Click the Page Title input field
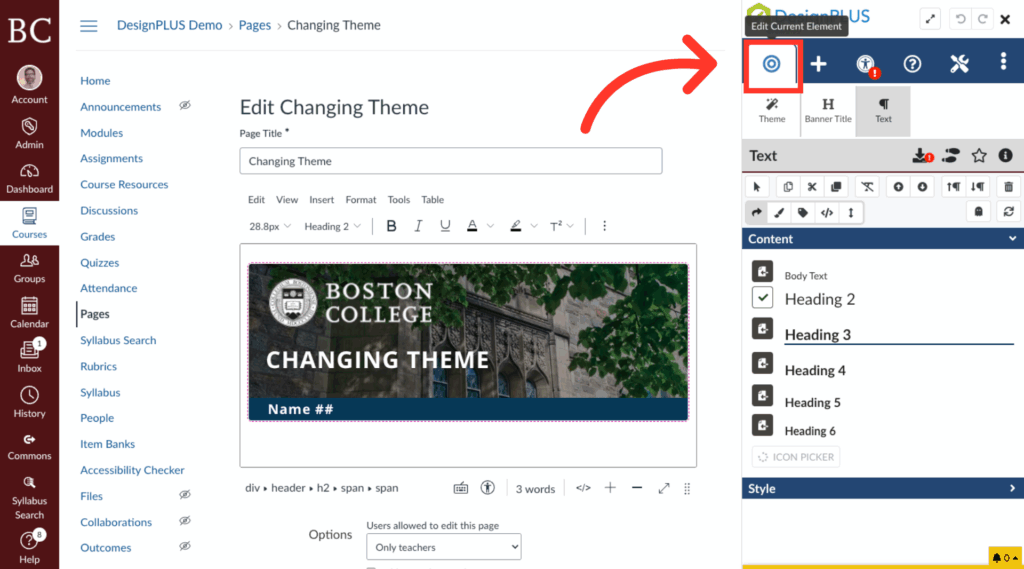The height and width of the screenshot is (569, 1024). [451, 161]
